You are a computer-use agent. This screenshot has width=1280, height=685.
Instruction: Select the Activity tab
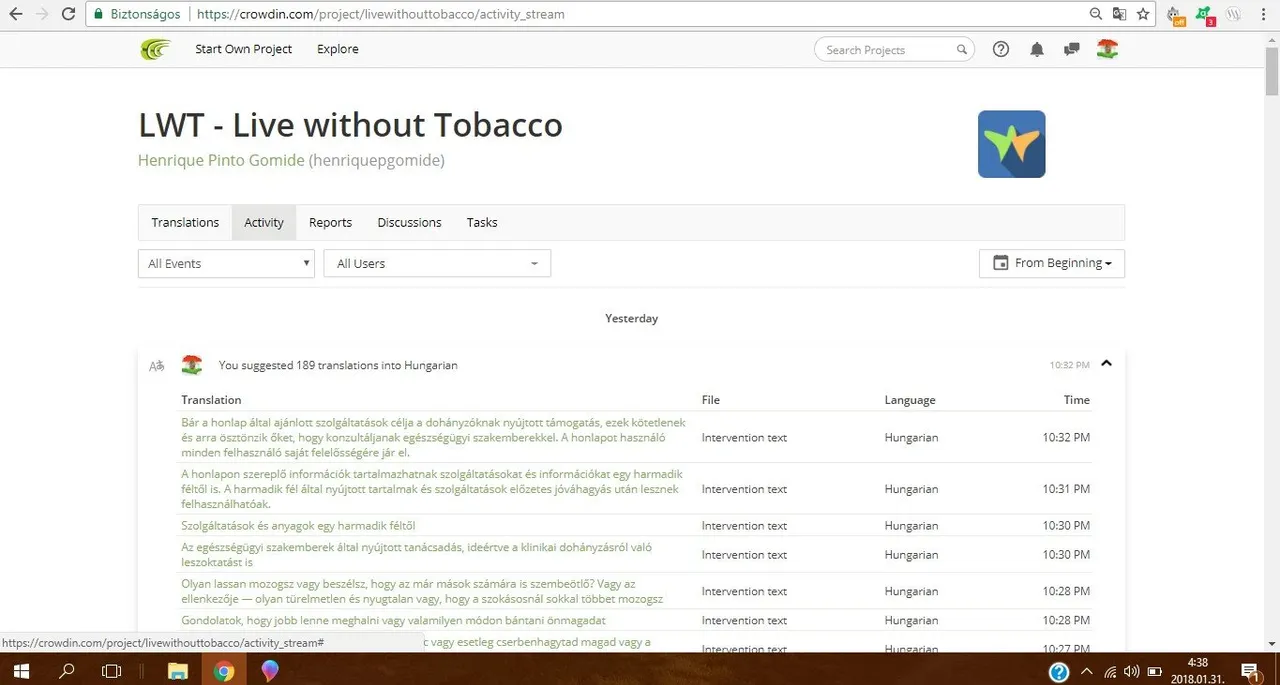264,222
